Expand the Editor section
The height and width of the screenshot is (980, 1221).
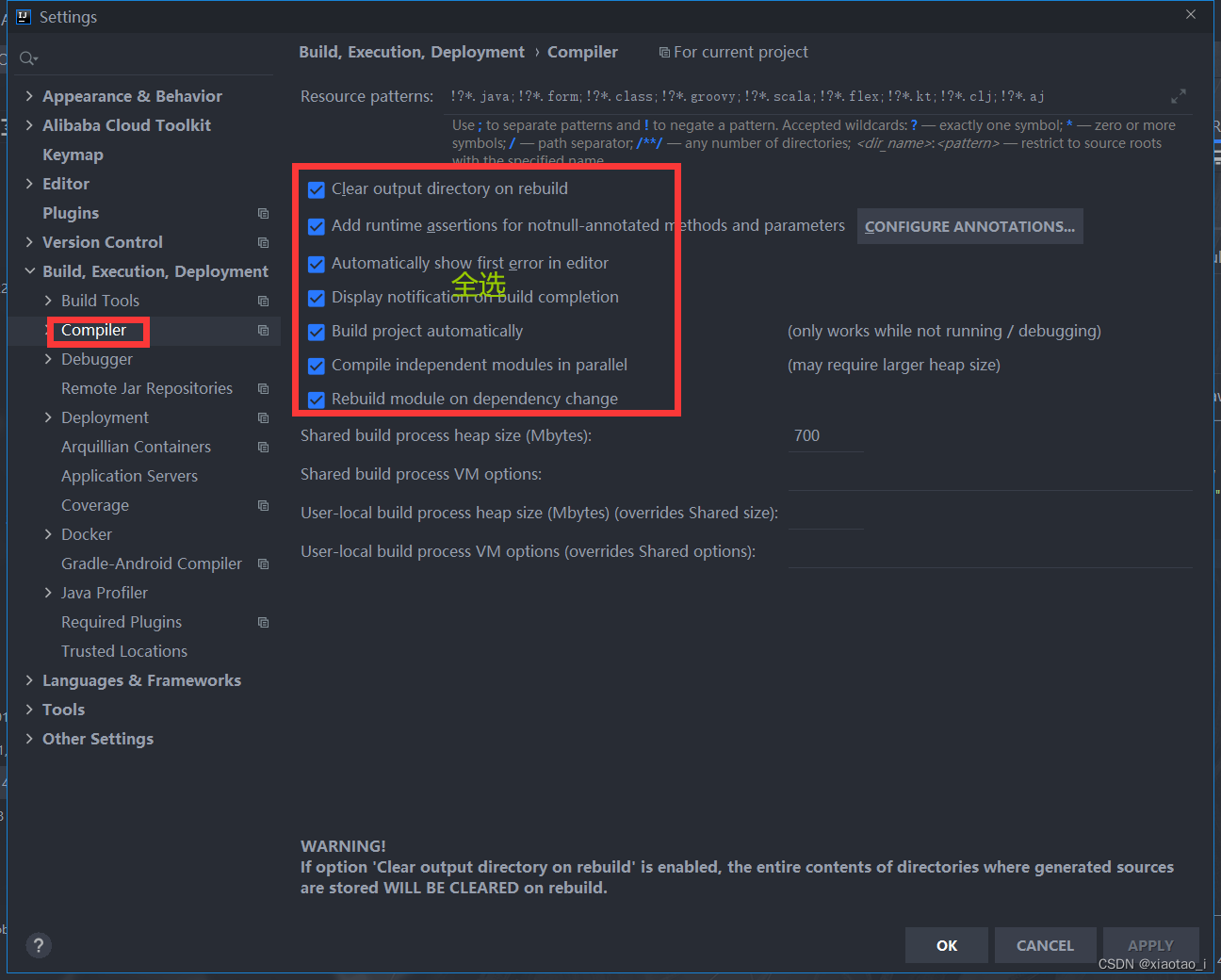coord(29,183)
